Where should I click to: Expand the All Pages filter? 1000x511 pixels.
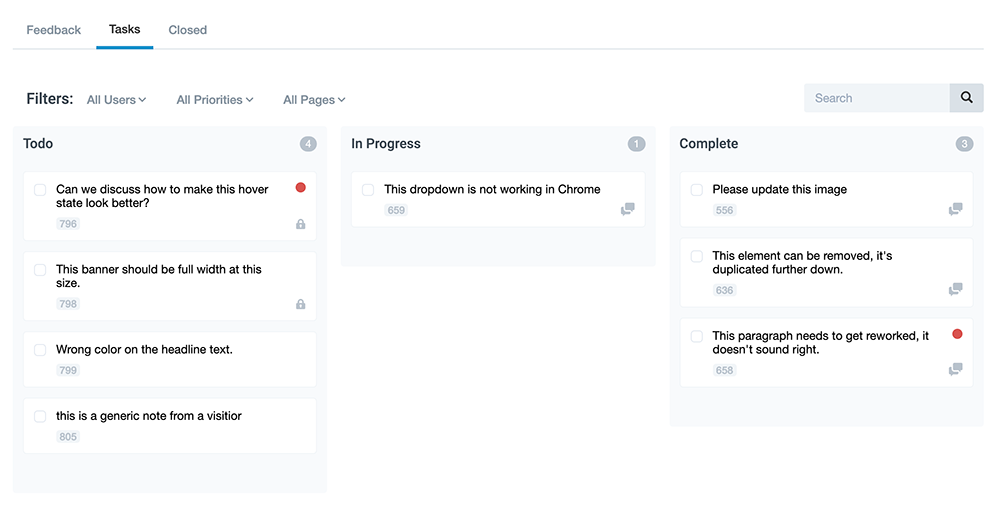(314, 100)
